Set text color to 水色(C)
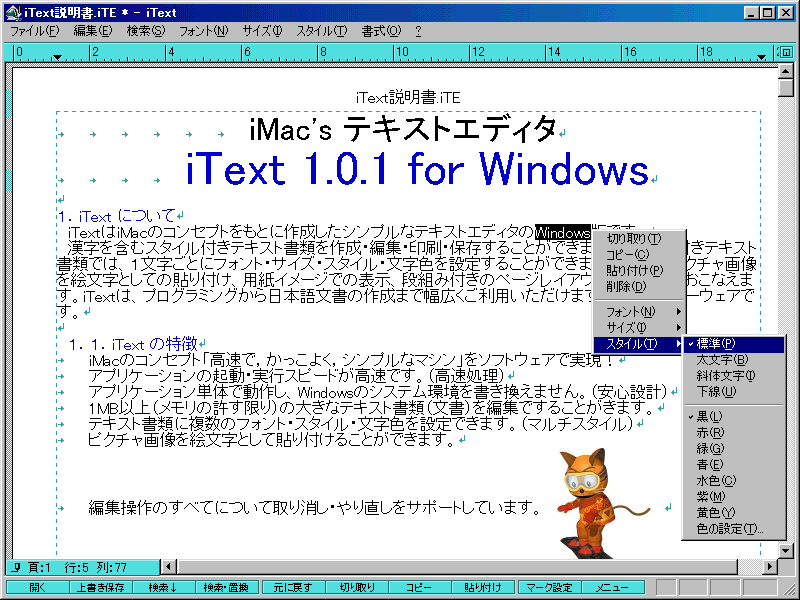 coord(734,481)
